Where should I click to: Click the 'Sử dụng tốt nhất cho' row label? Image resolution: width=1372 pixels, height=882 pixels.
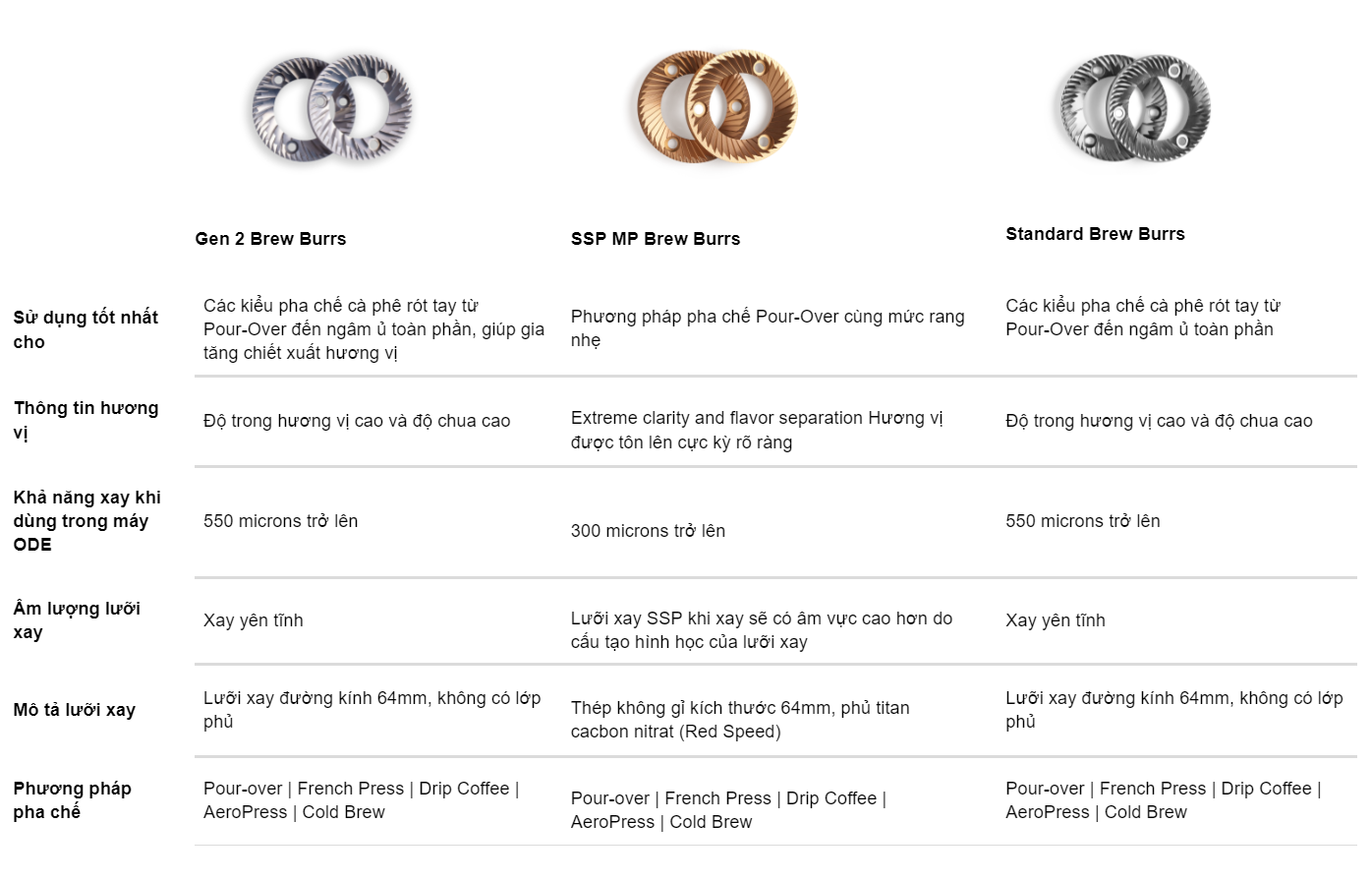pyautogui.click(x=86, y=329)
